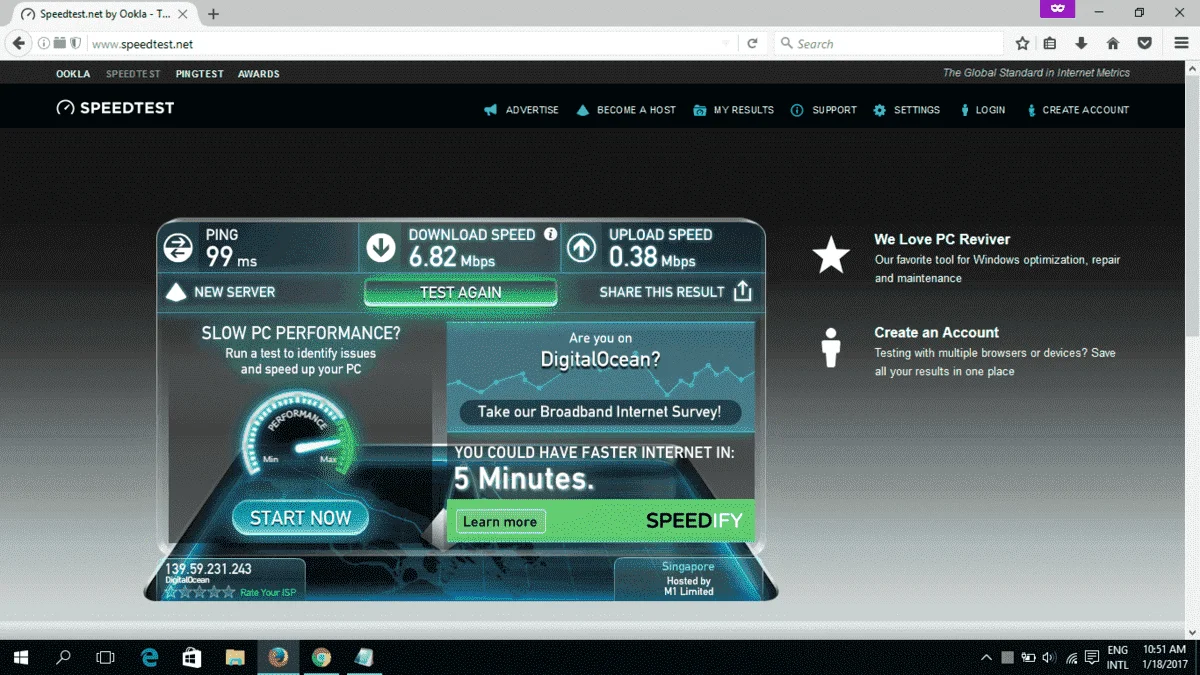
Task: Click the We Love PC Reviver heading
Action: pos(942,239)
